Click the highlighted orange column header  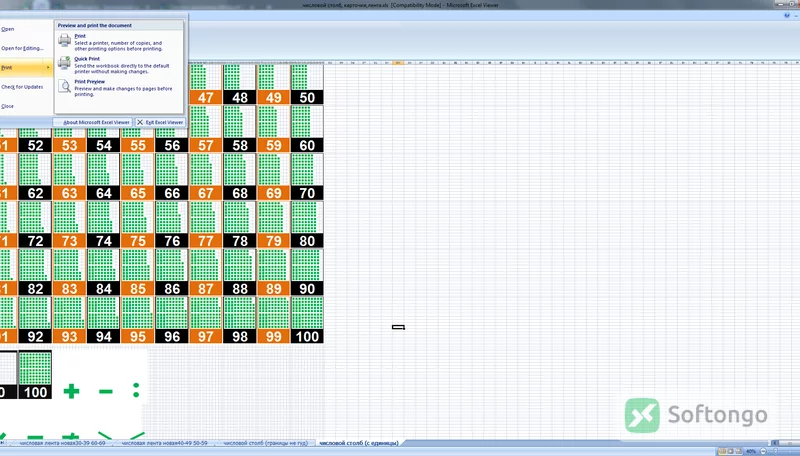[x=398, y=63]
